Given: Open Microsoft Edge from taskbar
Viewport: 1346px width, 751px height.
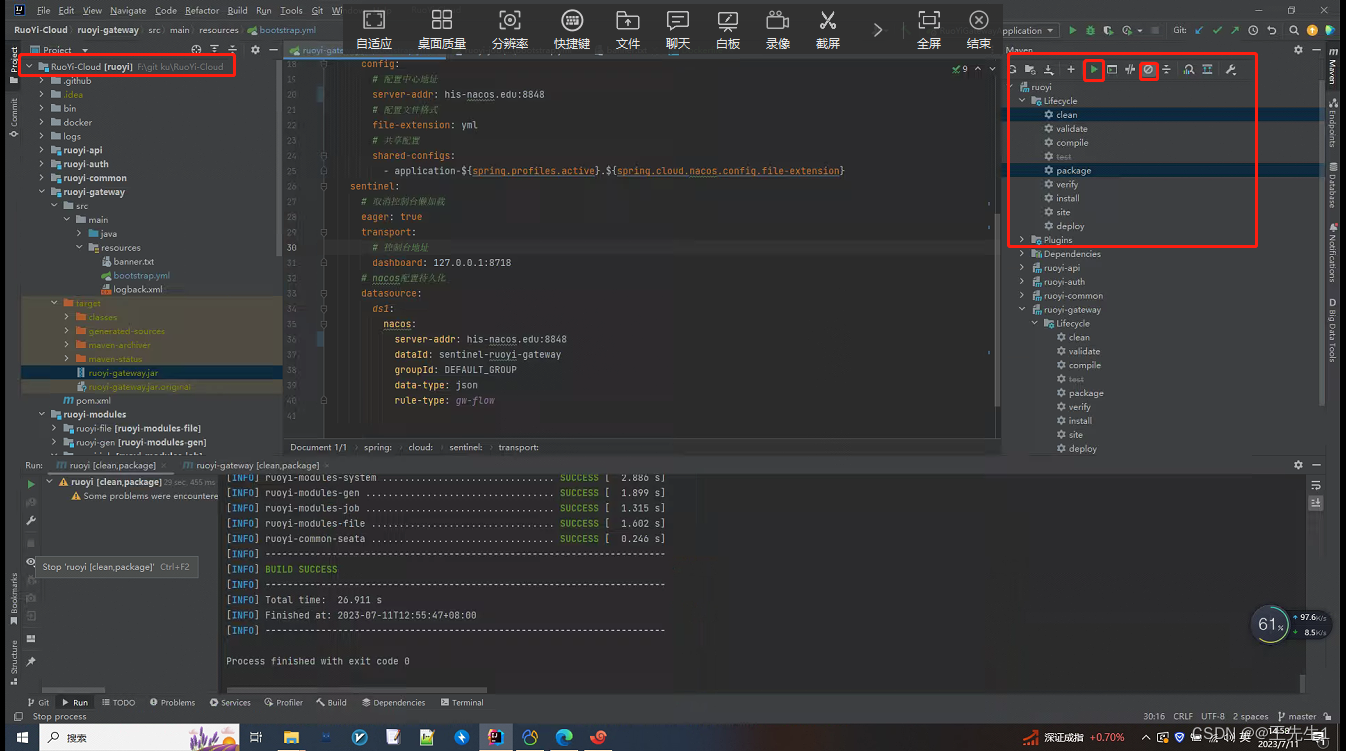Looking at the screenshot, I should [x=563, y=737].
